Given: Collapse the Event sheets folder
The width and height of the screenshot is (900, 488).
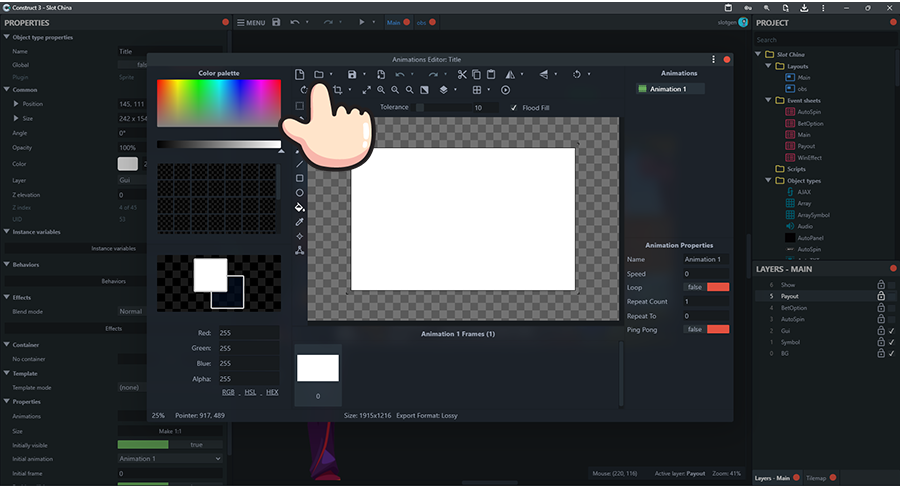Looking at the screenshot, I should click(767, 100).
